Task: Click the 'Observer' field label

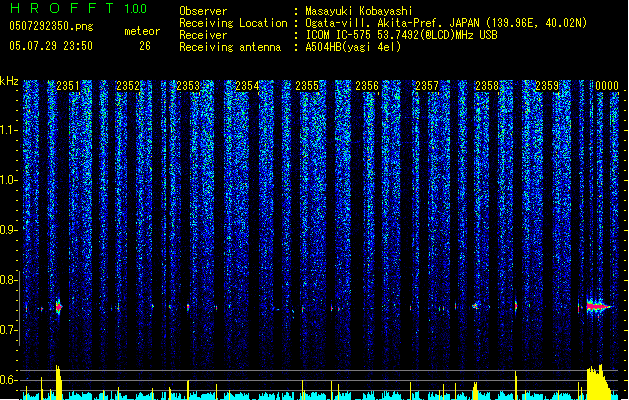Action: coord(203,11)
